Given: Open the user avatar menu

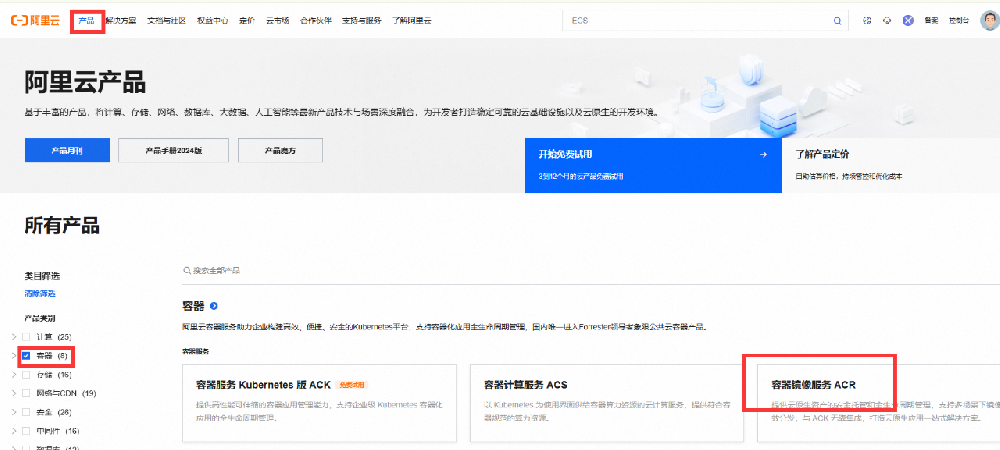Looking at the screenshot, I should tap(990, 20).
